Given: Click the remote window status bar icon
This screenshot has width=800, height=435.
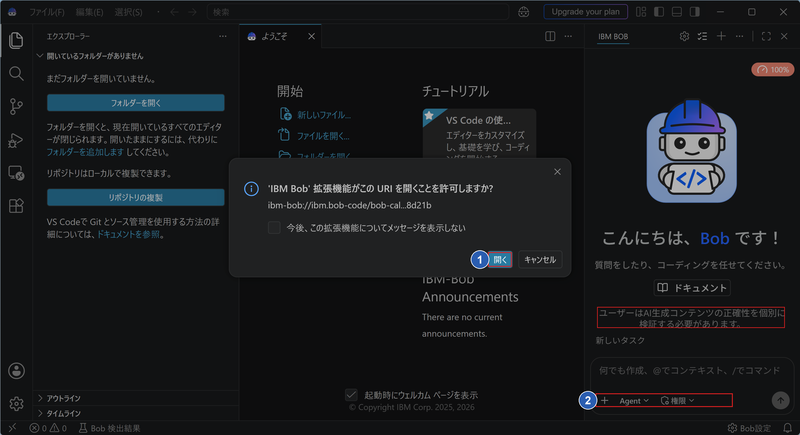Looking at the screenshot, I should [12, 428].
